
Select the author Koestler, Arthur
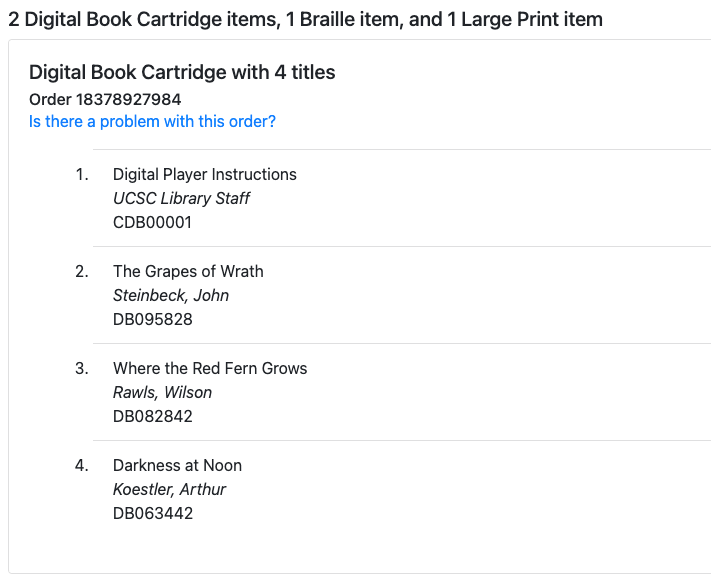click(169, 489)
